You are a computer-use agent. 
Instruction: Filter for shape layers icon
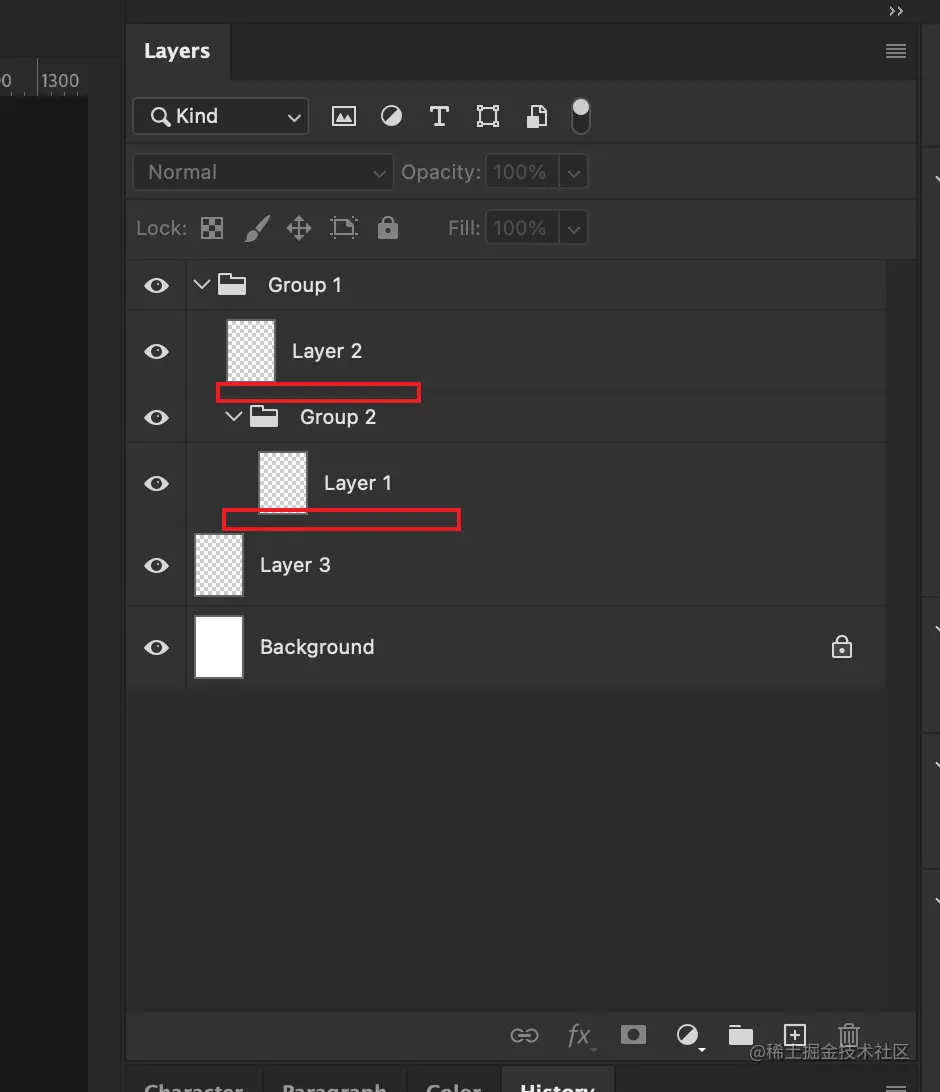click(487, 116)
